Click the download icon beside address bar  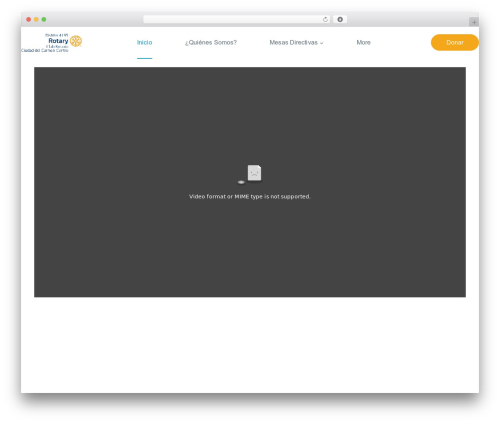point(340,19)
